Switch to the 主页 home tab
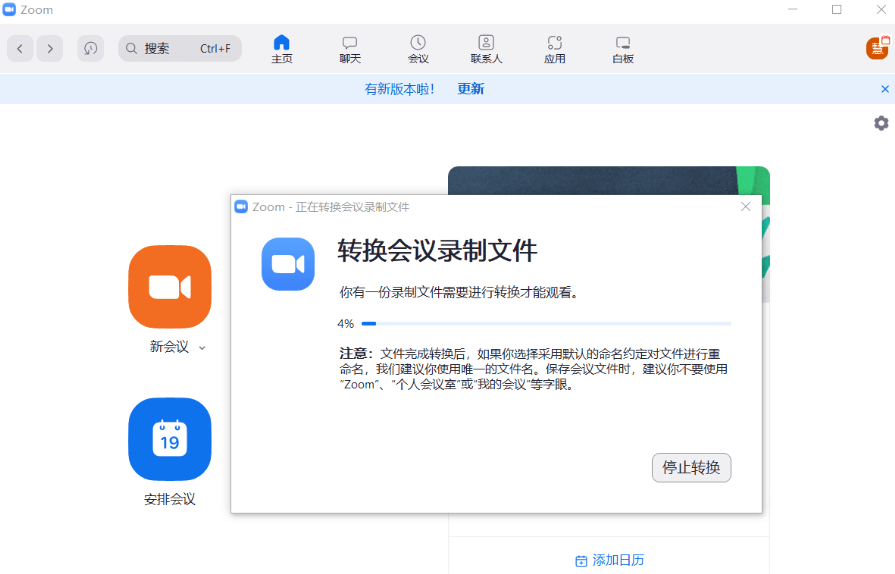 (x=281, y=49)
